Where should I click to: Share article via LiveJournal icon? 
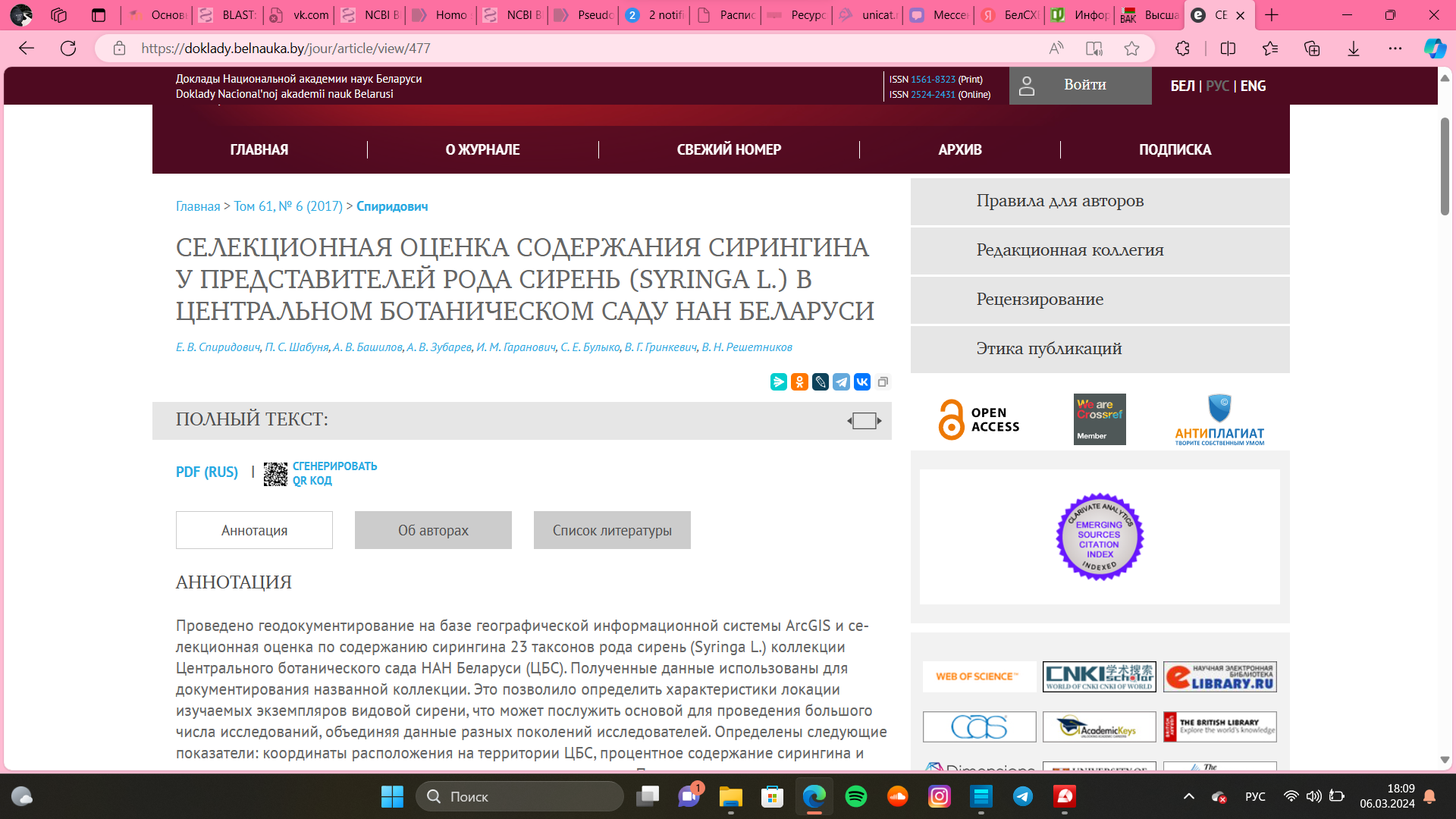pyautogui.click(x=821, y=382)
